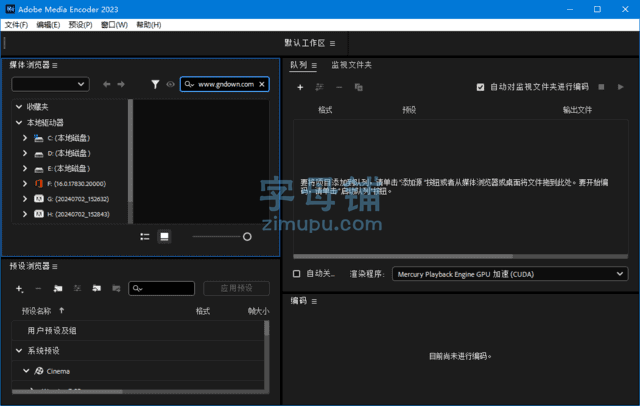The height and width of the screenshot is (406, 640).
Task: Open the file type filter funnel
Action: coord(155,84)
